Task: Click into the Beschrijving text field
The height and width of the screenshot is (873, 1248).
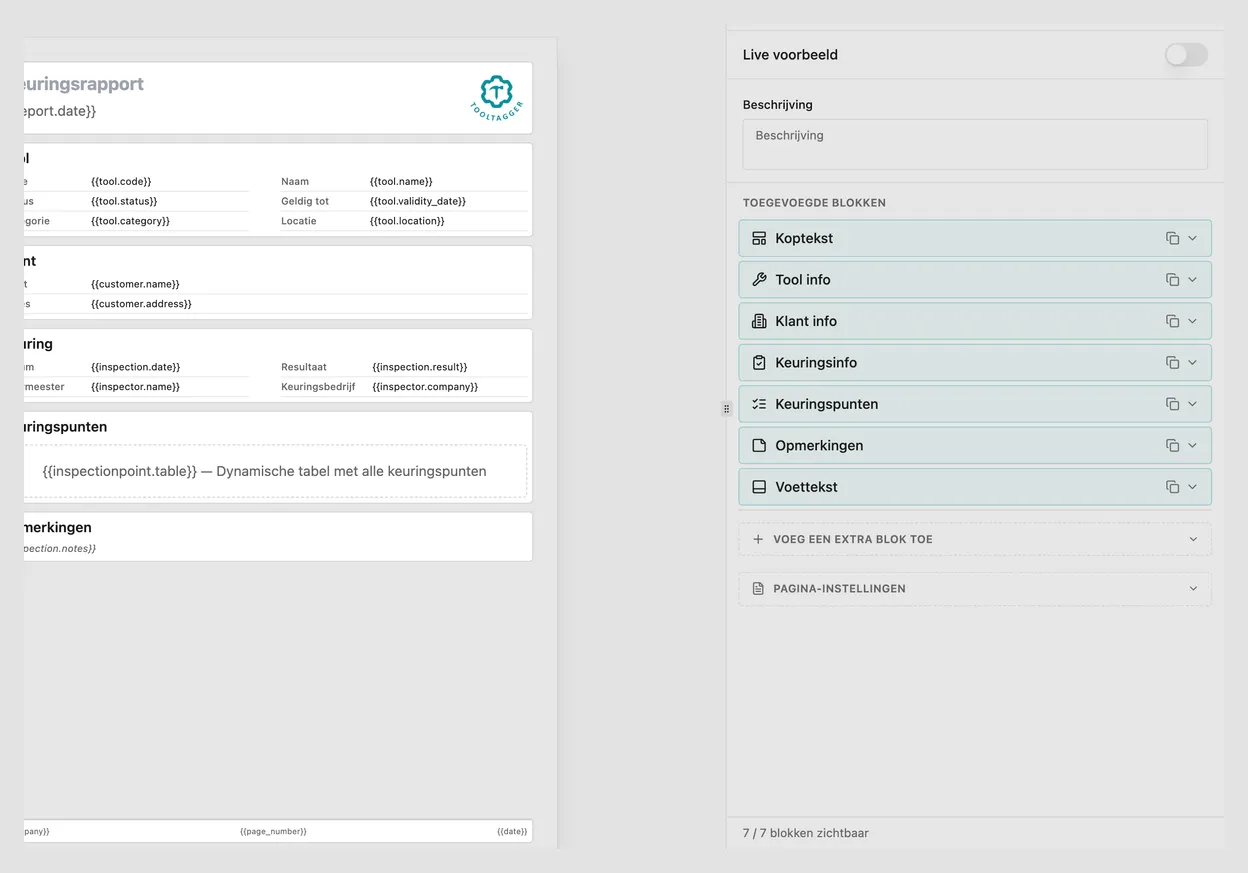Action: pos(975,145)
